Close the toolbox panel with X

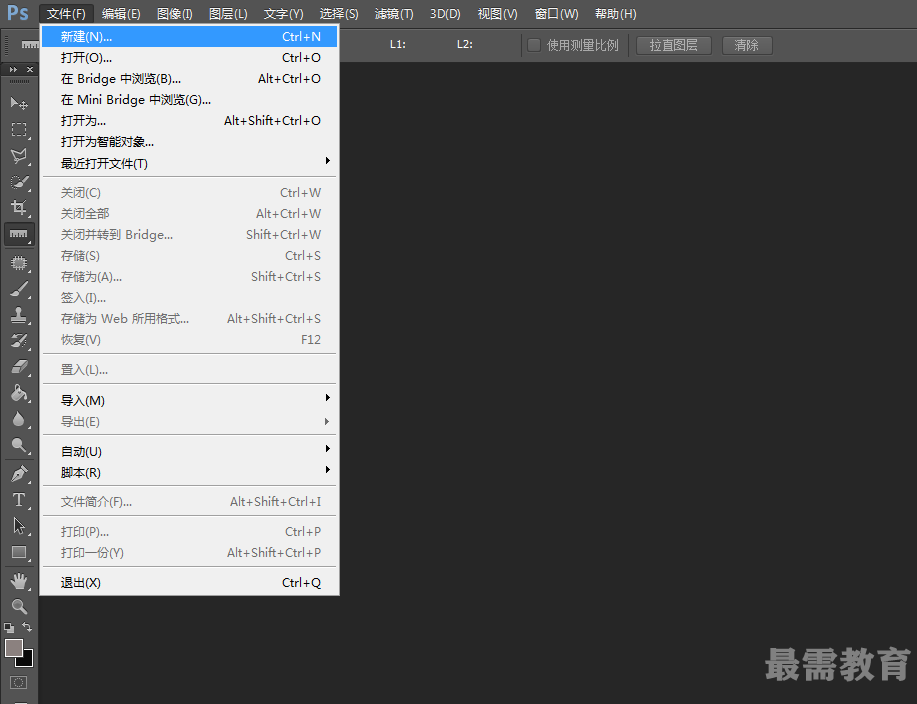tap(30, 70)
